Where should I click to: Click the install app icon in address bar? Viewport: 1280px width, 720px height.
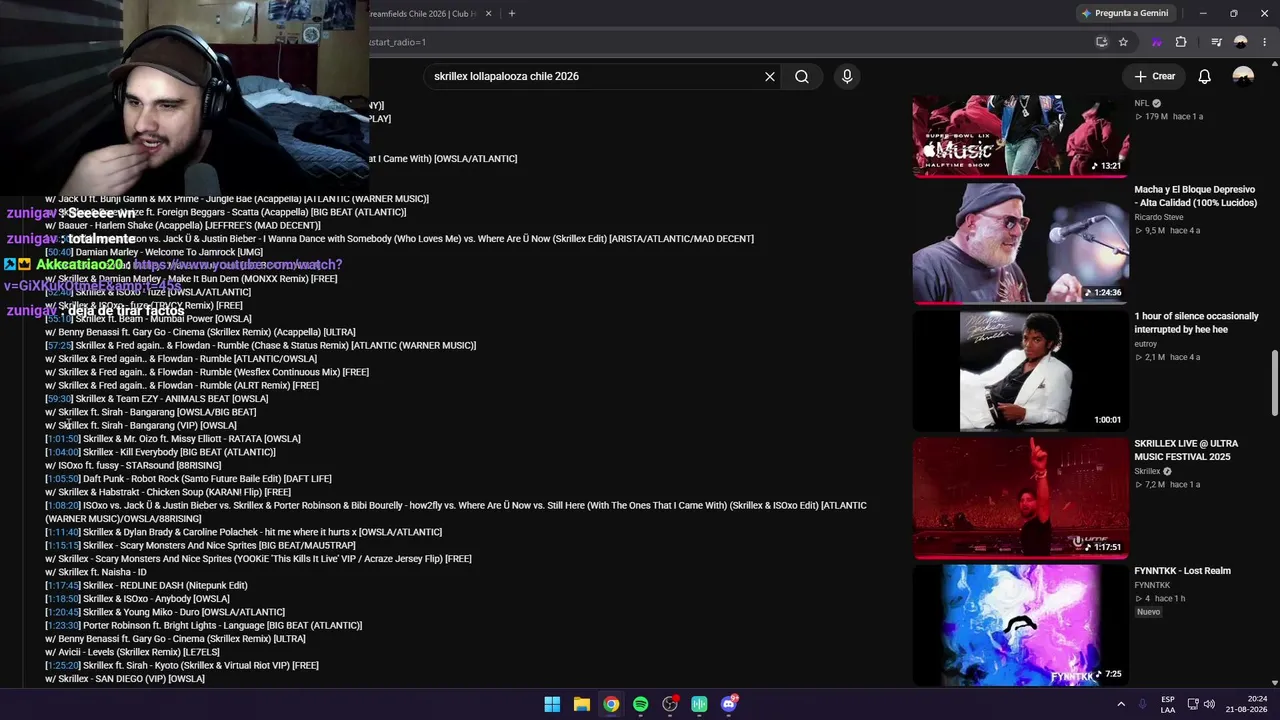tap(1101, 42)
